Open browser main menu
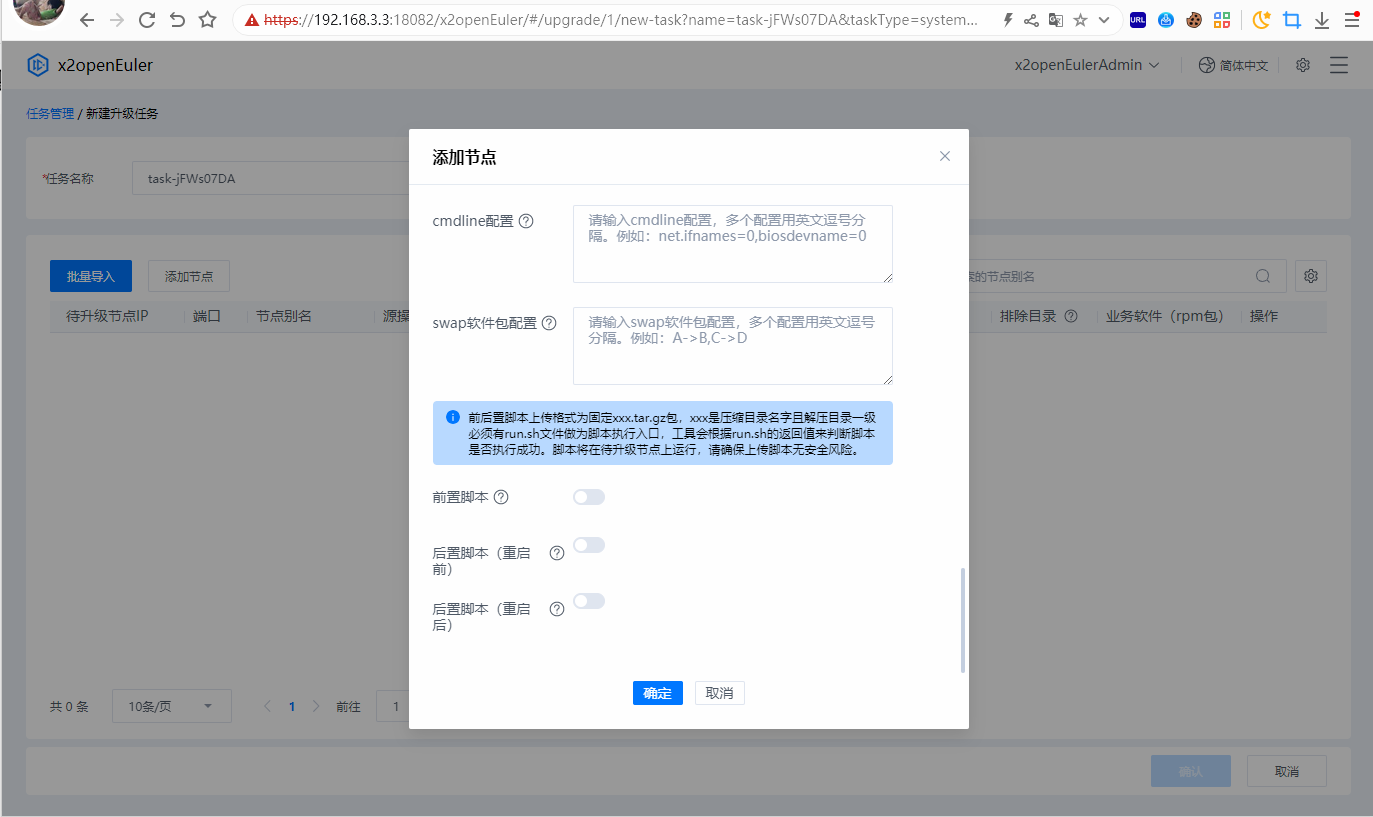1373x817 pixels. pyautogui.click(x=1351, y=20)
